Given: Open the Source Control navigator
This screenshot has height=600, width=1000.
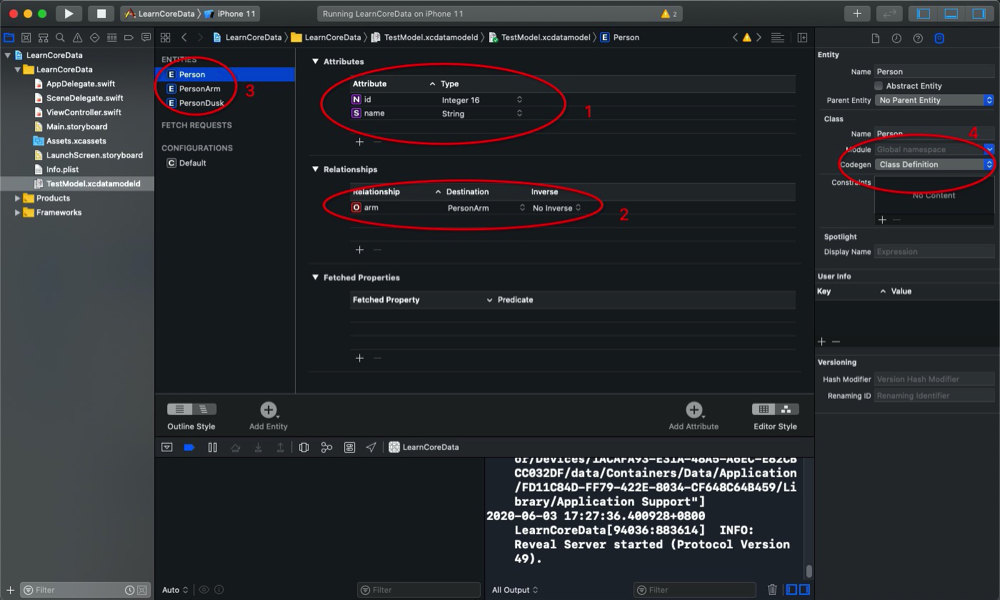Looking at the screenshot, I should click(26, 38).
